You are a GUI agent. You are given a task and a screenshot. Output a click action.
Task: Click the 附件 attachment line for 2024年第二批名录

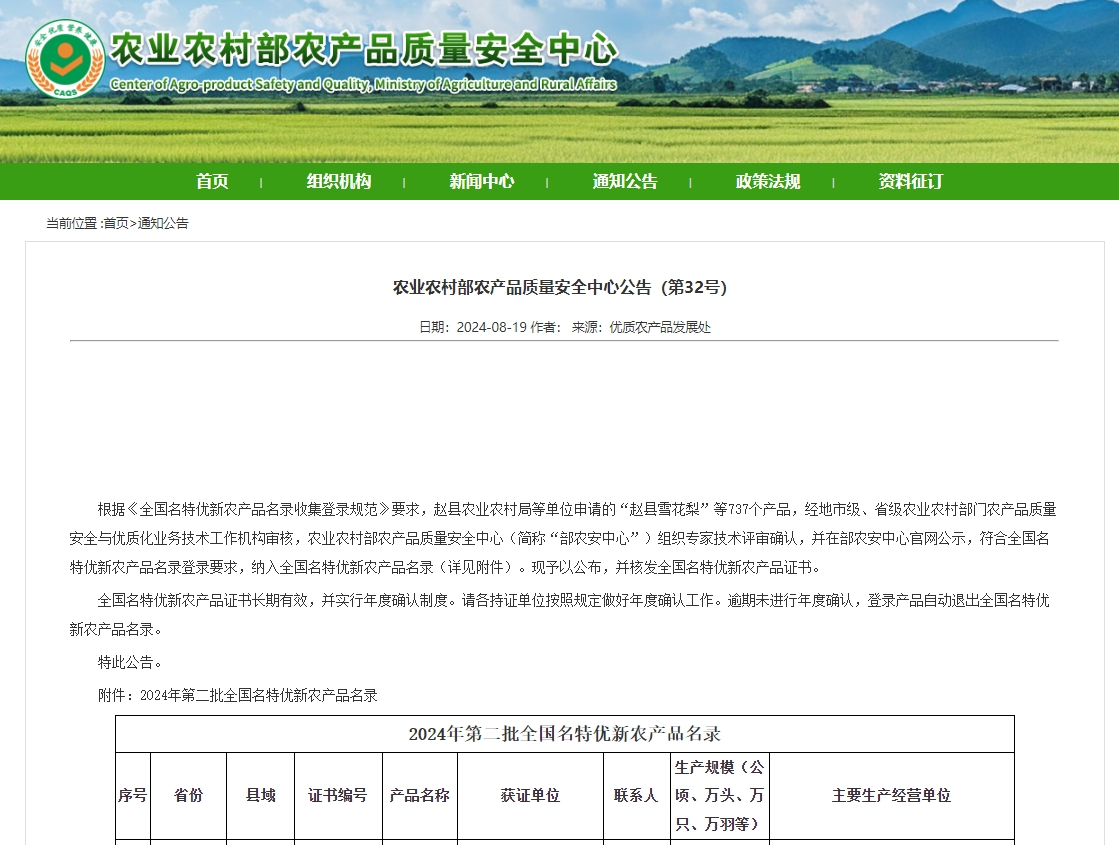pos(238,695)
